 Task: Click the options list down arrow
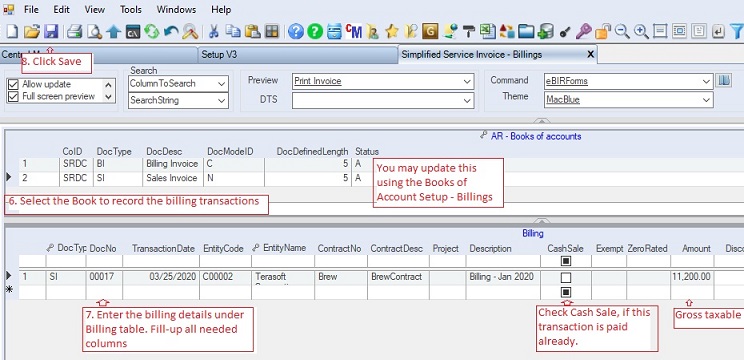pyautogui.click(x=108, y=97)
